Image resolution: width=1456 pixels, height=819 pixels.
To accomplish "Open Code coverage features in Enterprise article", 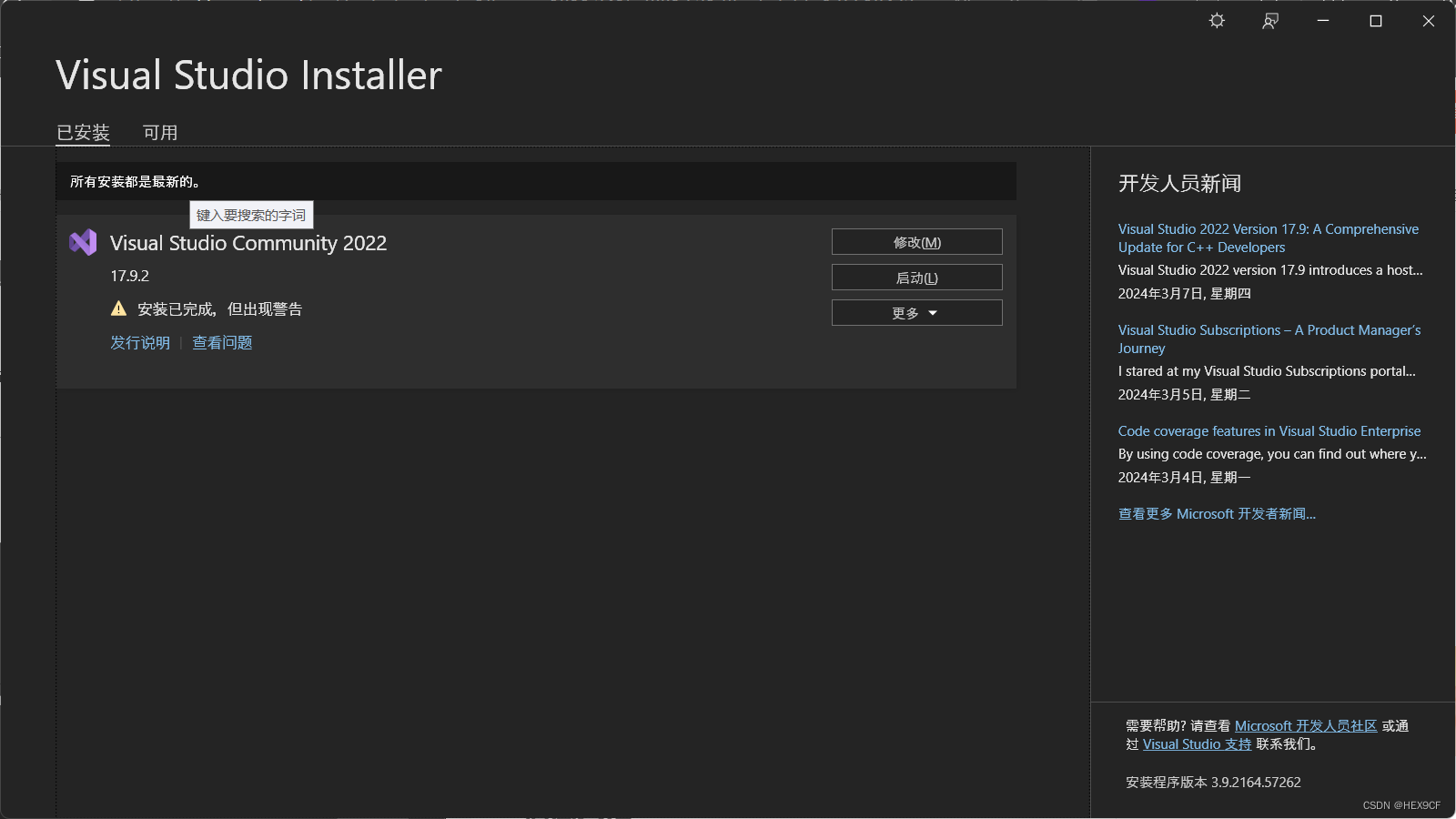I will click(1269, 431).
